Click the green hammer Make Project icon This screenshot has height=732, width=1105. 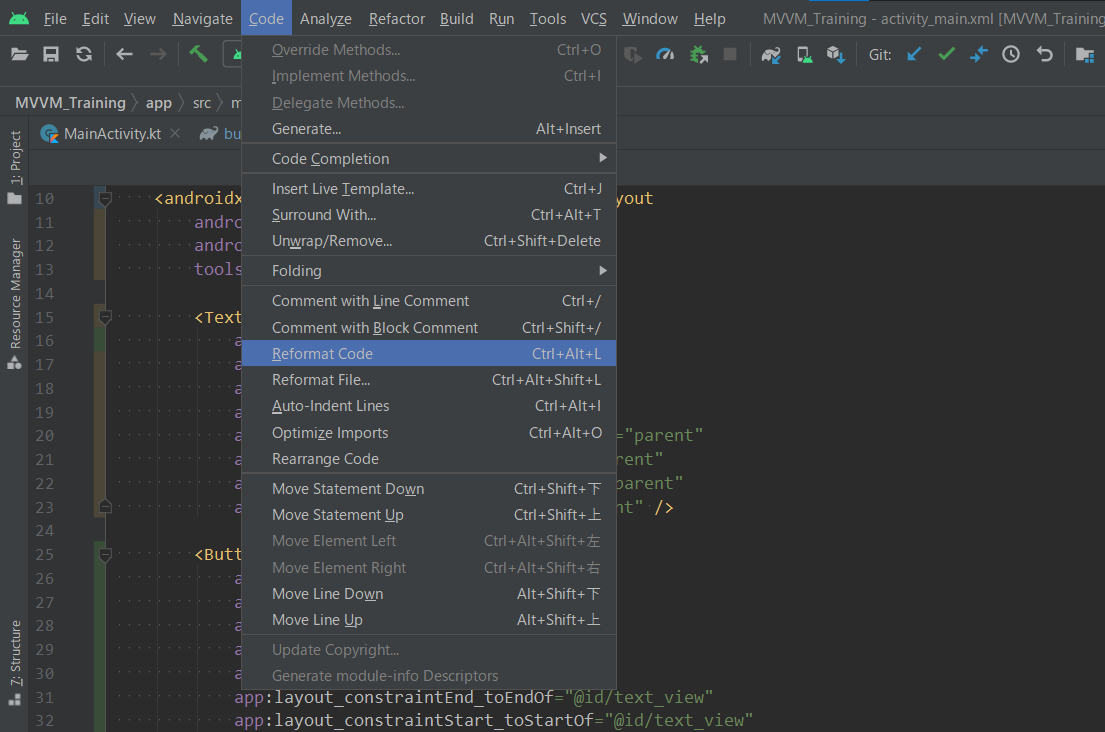(x=199, y=55)
